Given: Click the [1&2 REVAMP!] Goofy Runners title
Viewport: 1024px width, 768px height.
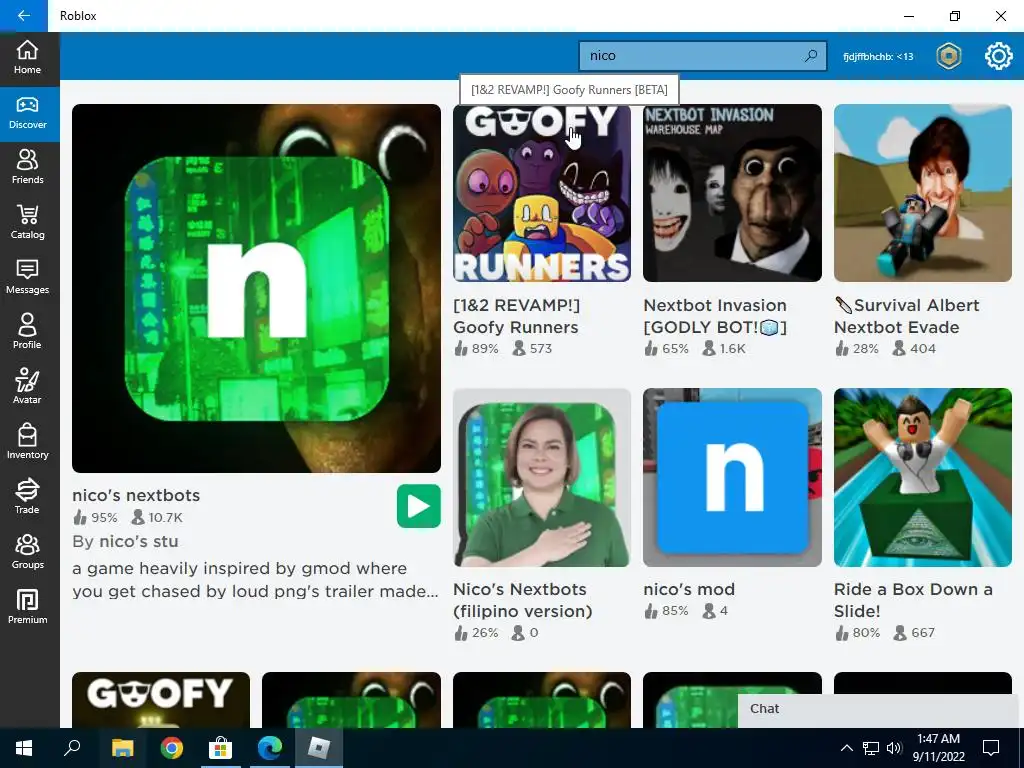Looking at the screenshot, I should pos(517,316).
